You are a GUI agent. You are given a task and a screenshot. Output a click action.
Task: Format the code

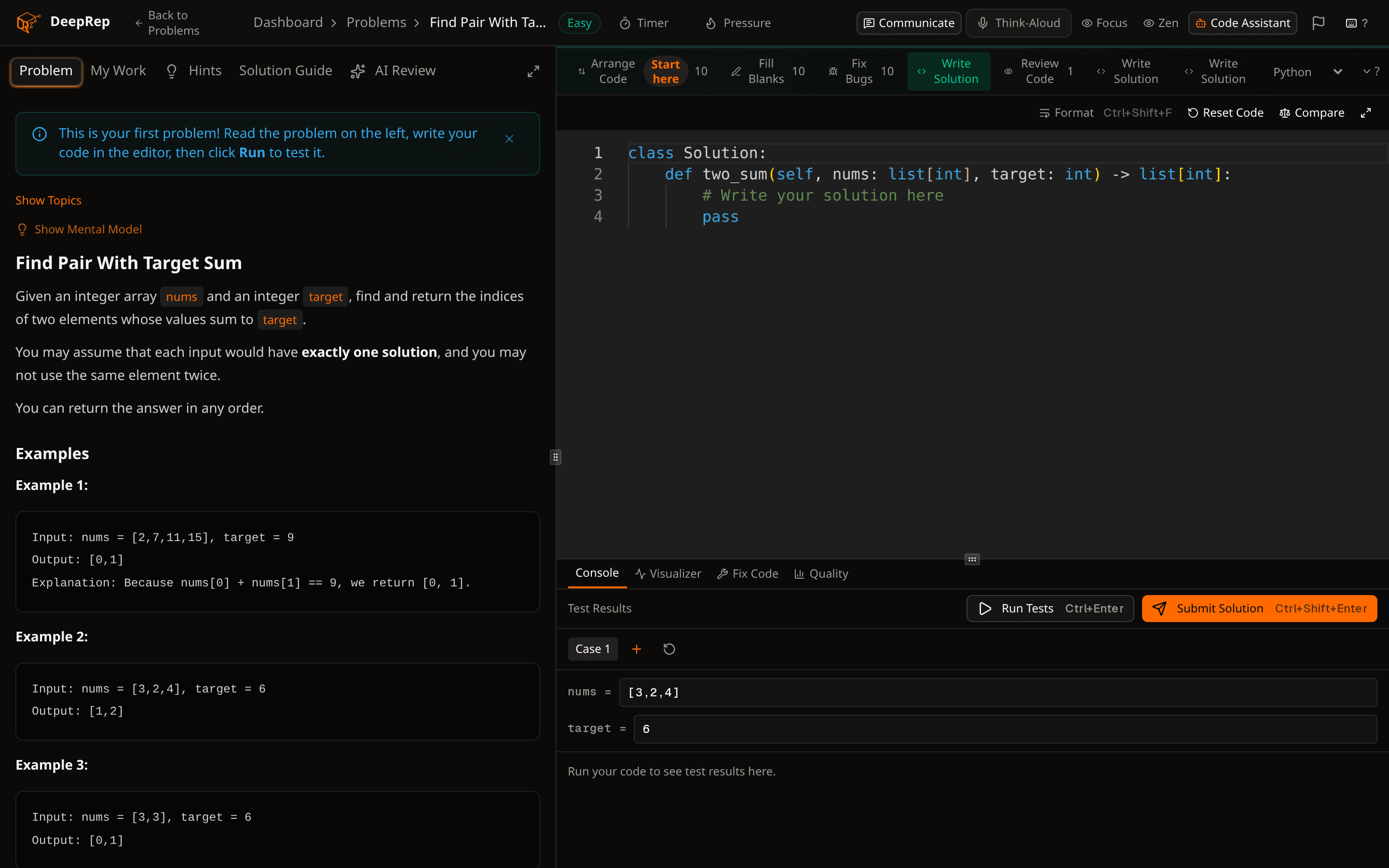(1105, 112)
